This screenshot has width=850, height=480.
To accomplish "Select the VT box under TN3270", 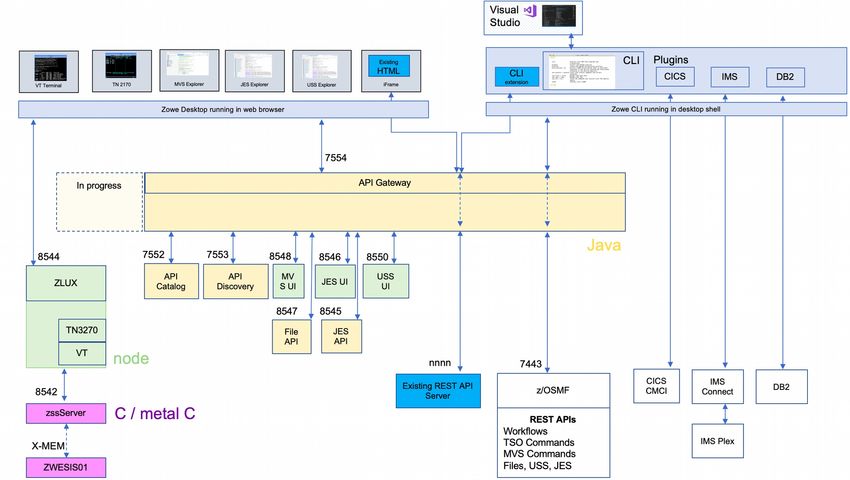I will [82, 353].
